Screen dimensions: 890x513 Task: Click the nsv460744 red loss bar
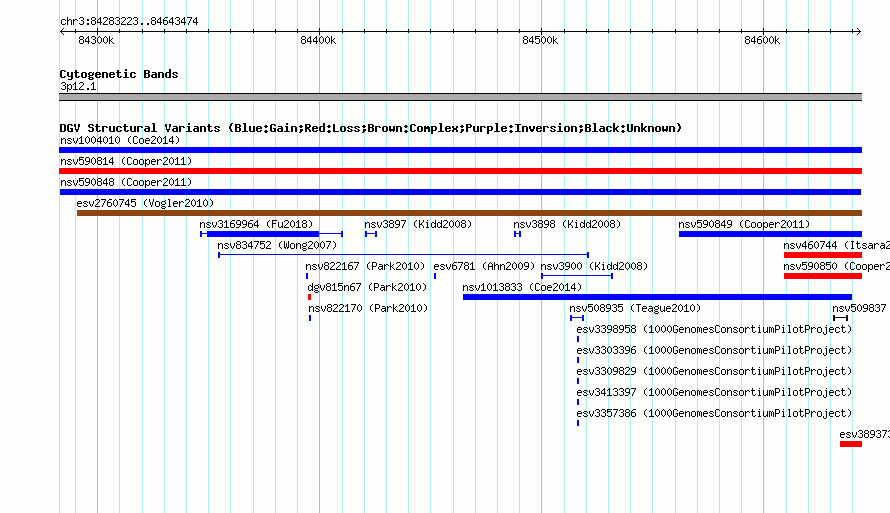(x=823, y=255)
